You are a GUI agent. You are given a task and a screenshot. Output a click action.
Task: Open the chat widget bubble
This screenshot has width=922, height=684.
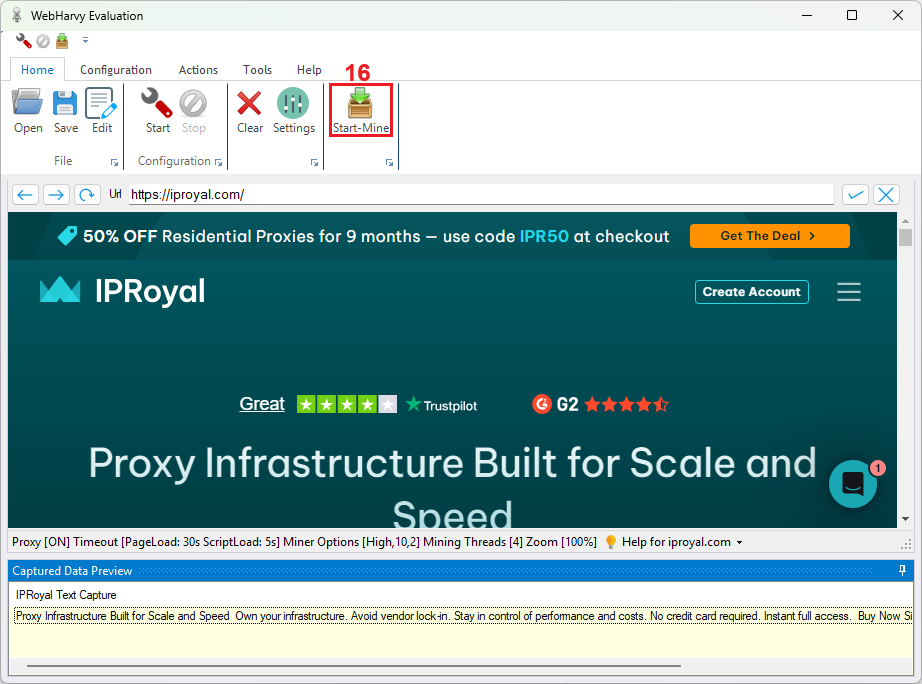coord(853,484)
